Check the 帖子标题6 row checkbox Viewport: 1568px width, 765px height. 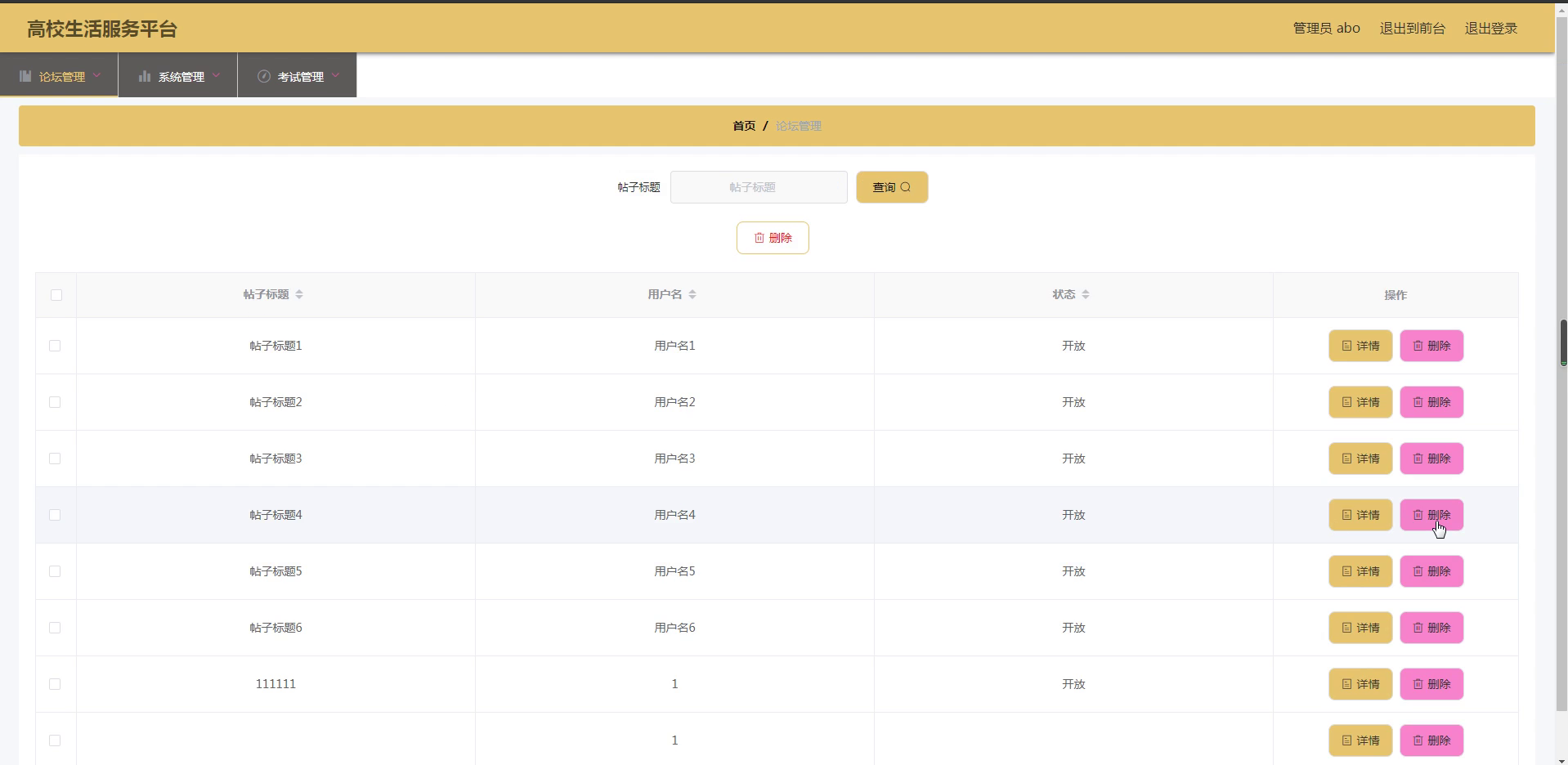(x=55, y=628)
